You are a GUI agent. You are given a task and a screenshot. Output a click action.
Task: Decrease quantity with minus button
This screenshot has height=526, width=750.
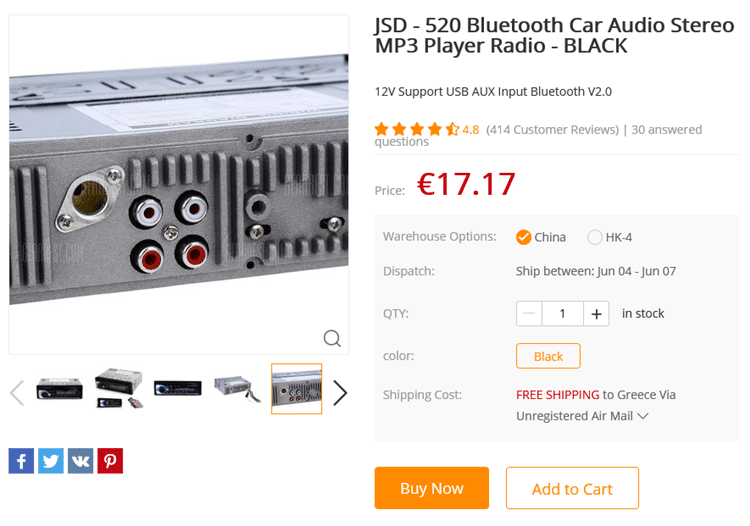coord(529,314)
